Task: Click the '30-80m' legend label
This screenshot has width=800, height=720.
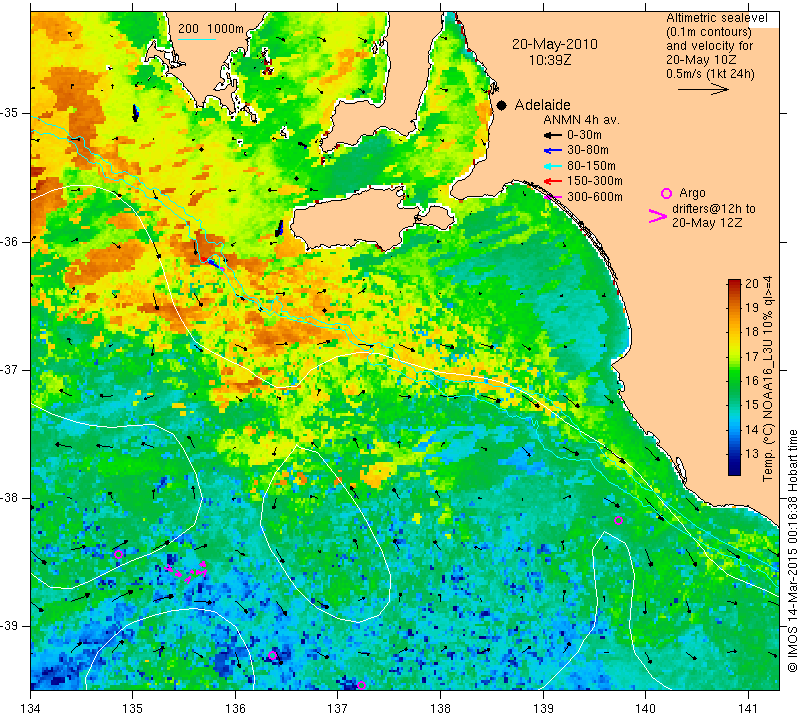Action: coord(588,150)
